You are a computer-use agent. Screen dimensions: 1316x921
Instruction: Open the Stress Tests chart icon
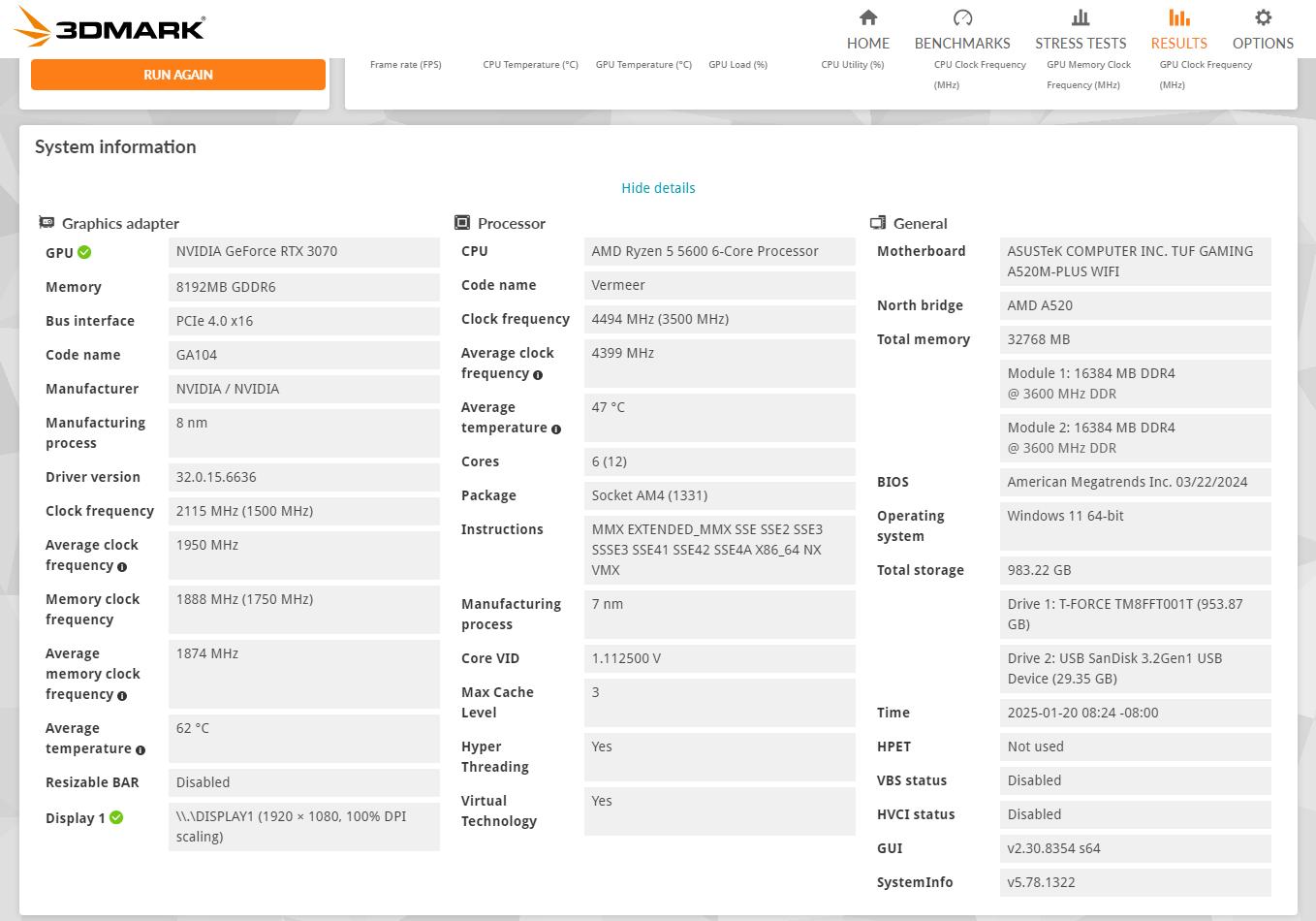click(1081, 17)
